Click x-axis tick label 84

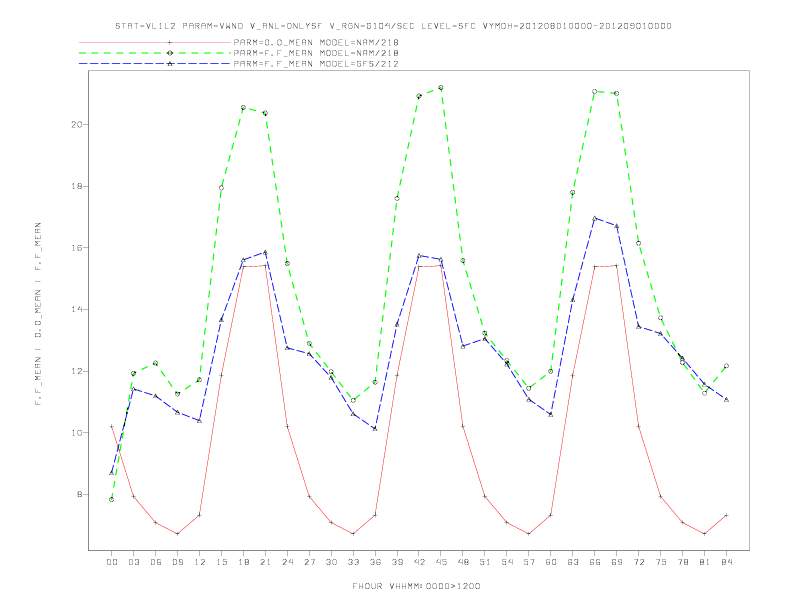[726, 562]
